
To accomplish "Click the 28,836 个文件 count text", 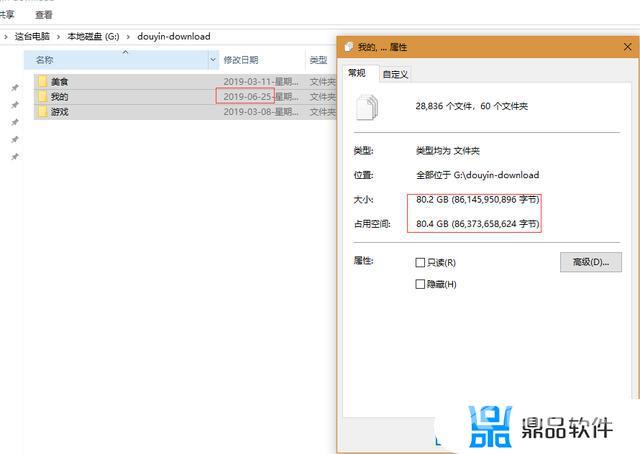I will pos(444,106).
